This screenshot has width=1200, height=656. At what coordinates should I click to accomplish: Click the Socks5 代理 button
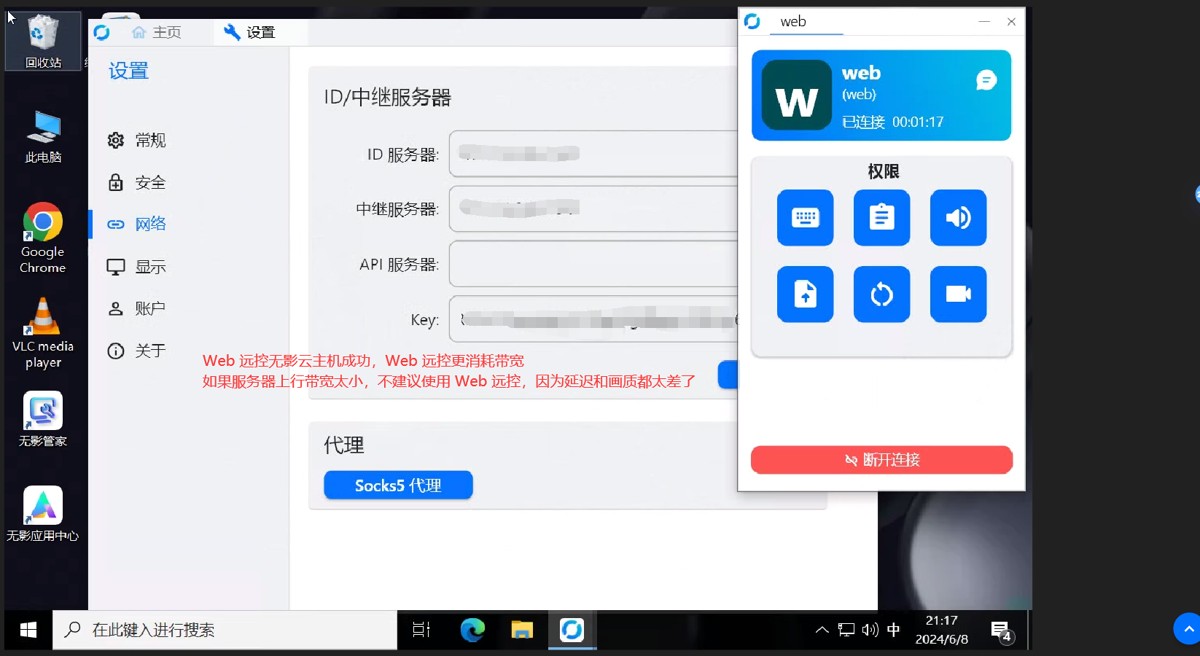(398, 486)
